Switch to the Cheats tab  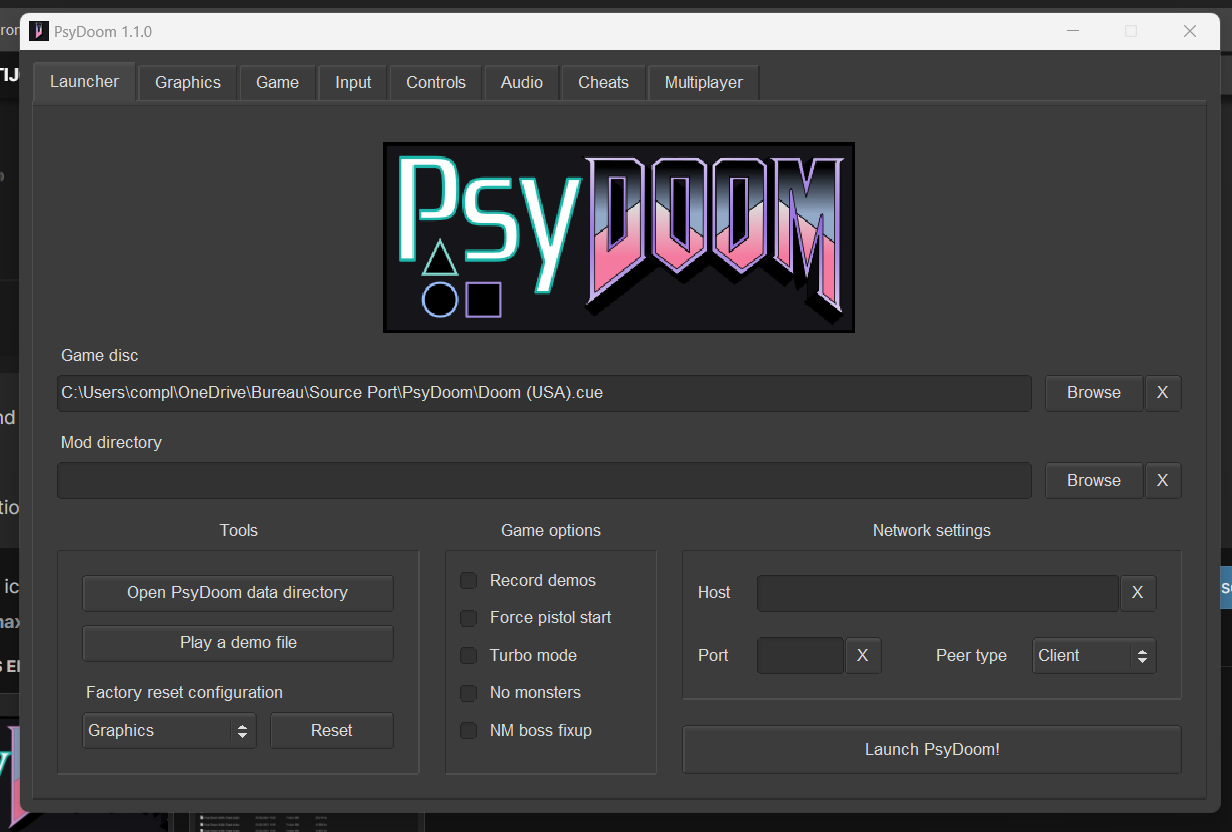603,82
